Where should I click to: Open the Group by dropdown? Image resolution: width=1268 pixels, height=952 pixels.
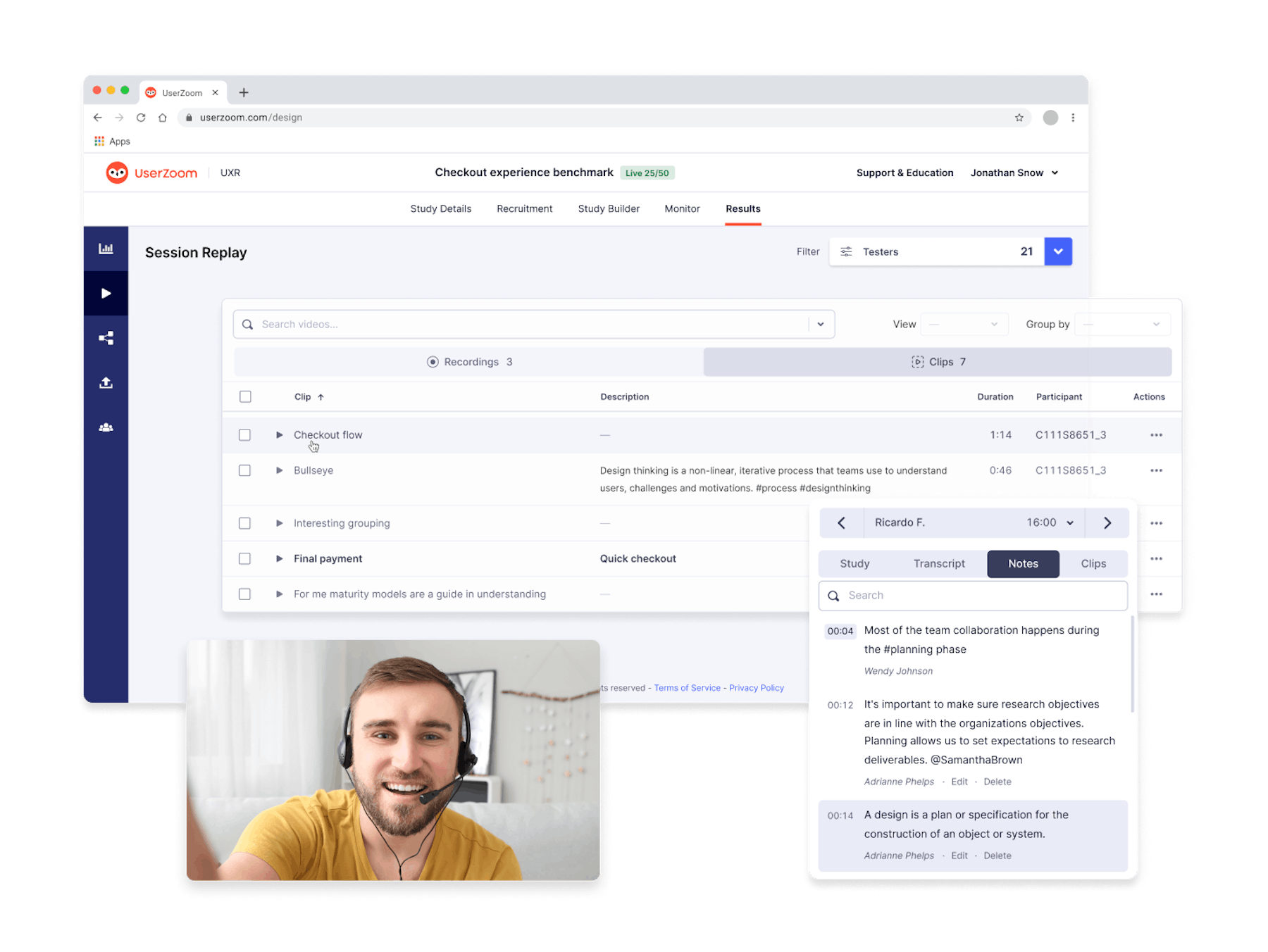[x=1122, y=324]
